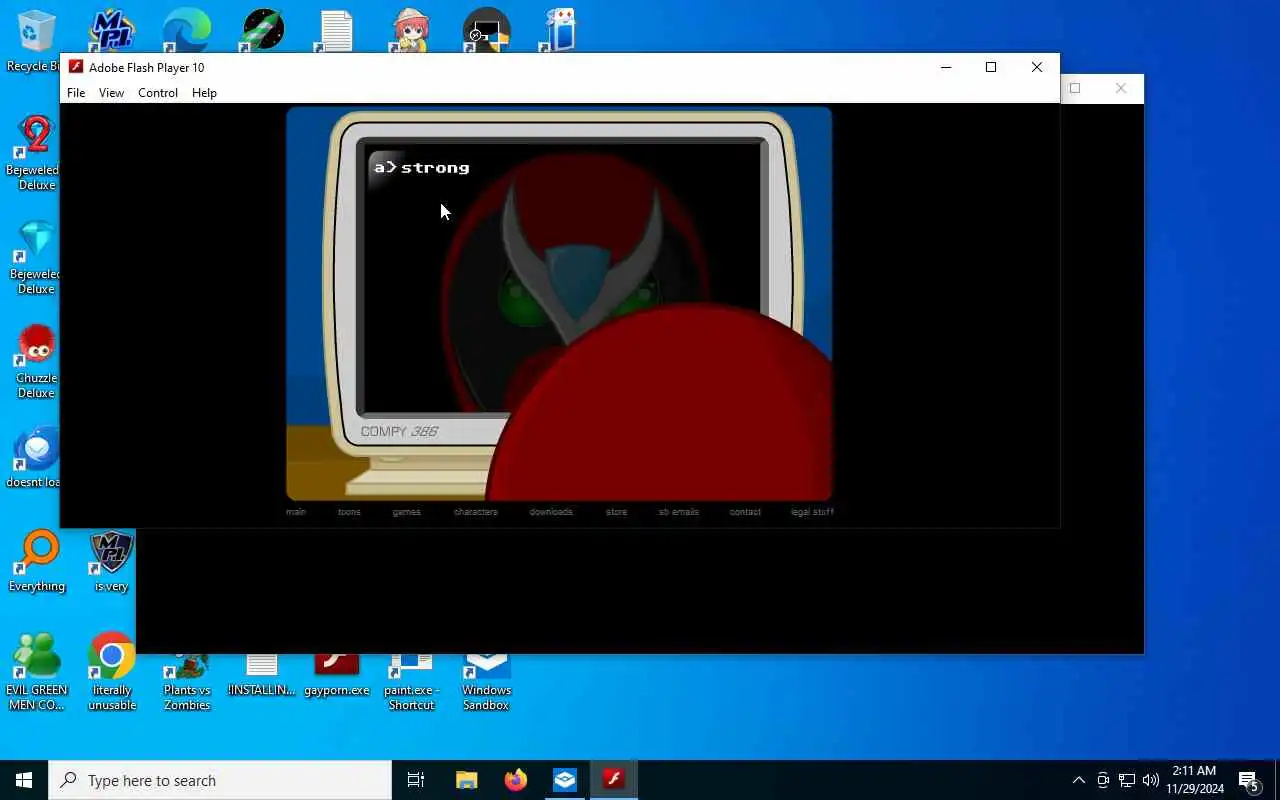Switch to Windows Sandbox taskbar button

[x=564, y=780]
